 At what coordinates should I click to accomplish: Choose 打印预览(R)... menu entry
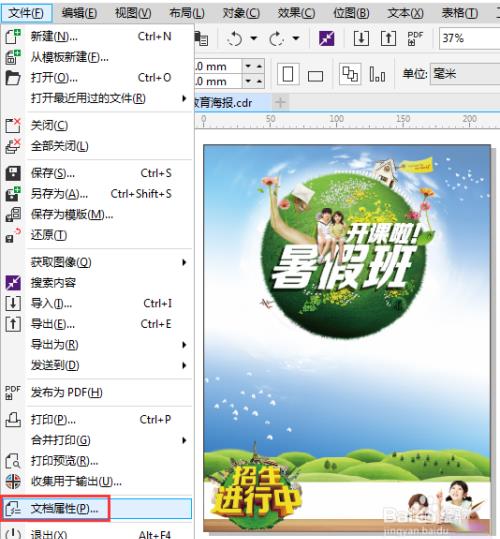click(x=97, y=461)
